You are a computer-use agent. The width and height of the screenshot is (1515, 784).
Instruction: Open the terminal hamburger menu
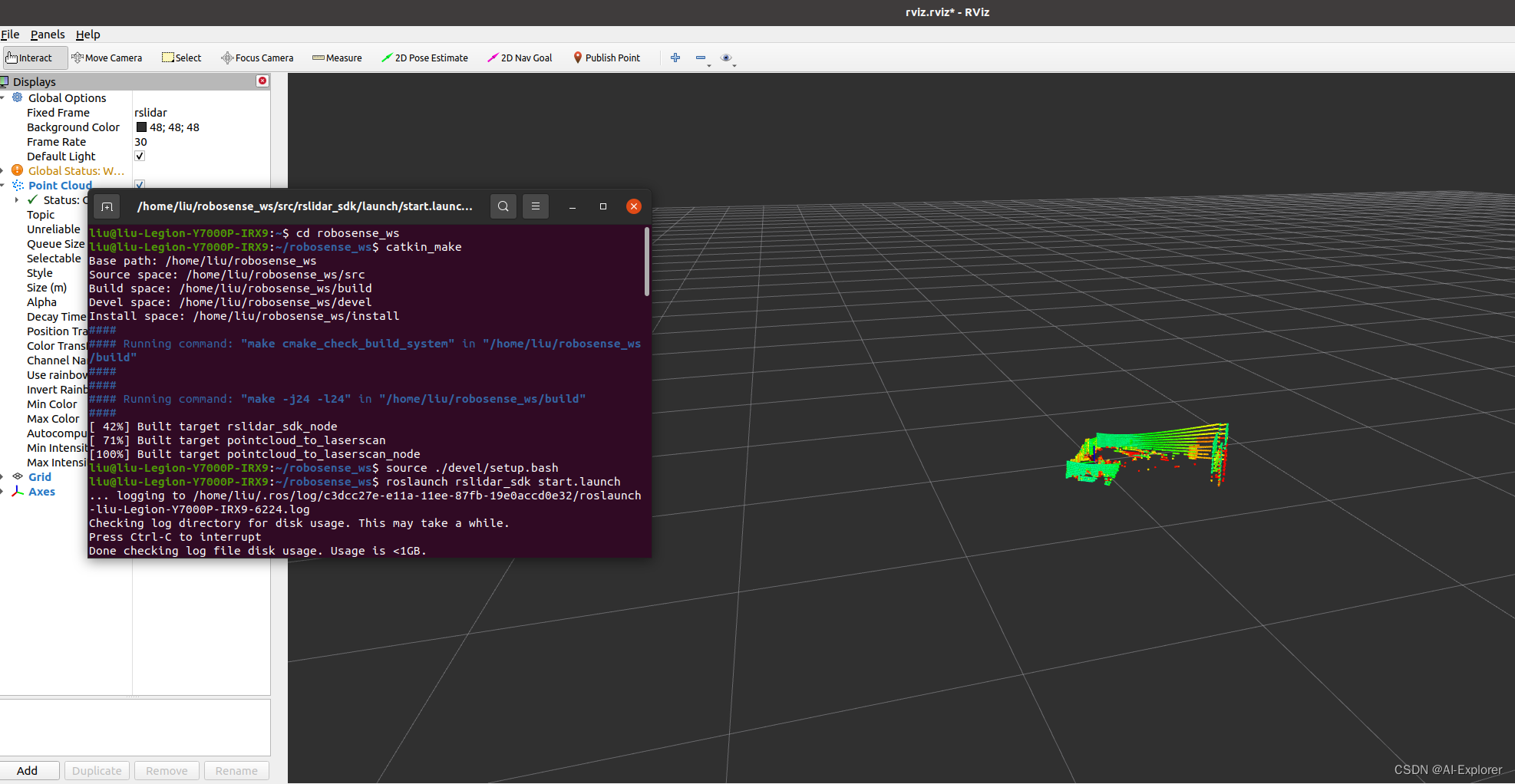(536, 206)
